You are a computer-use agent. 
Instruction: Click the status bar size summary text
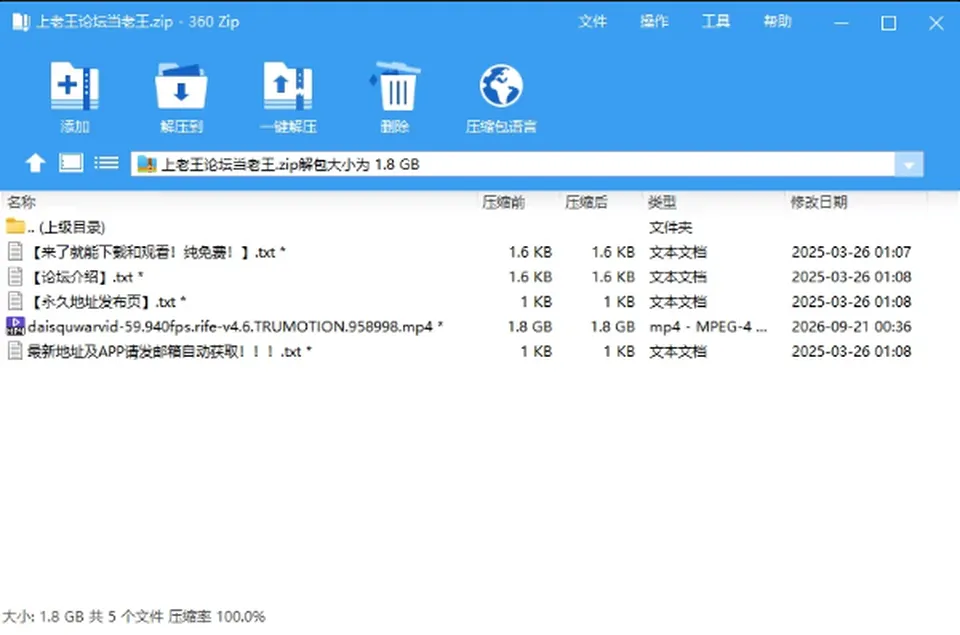tap(134, 616)
